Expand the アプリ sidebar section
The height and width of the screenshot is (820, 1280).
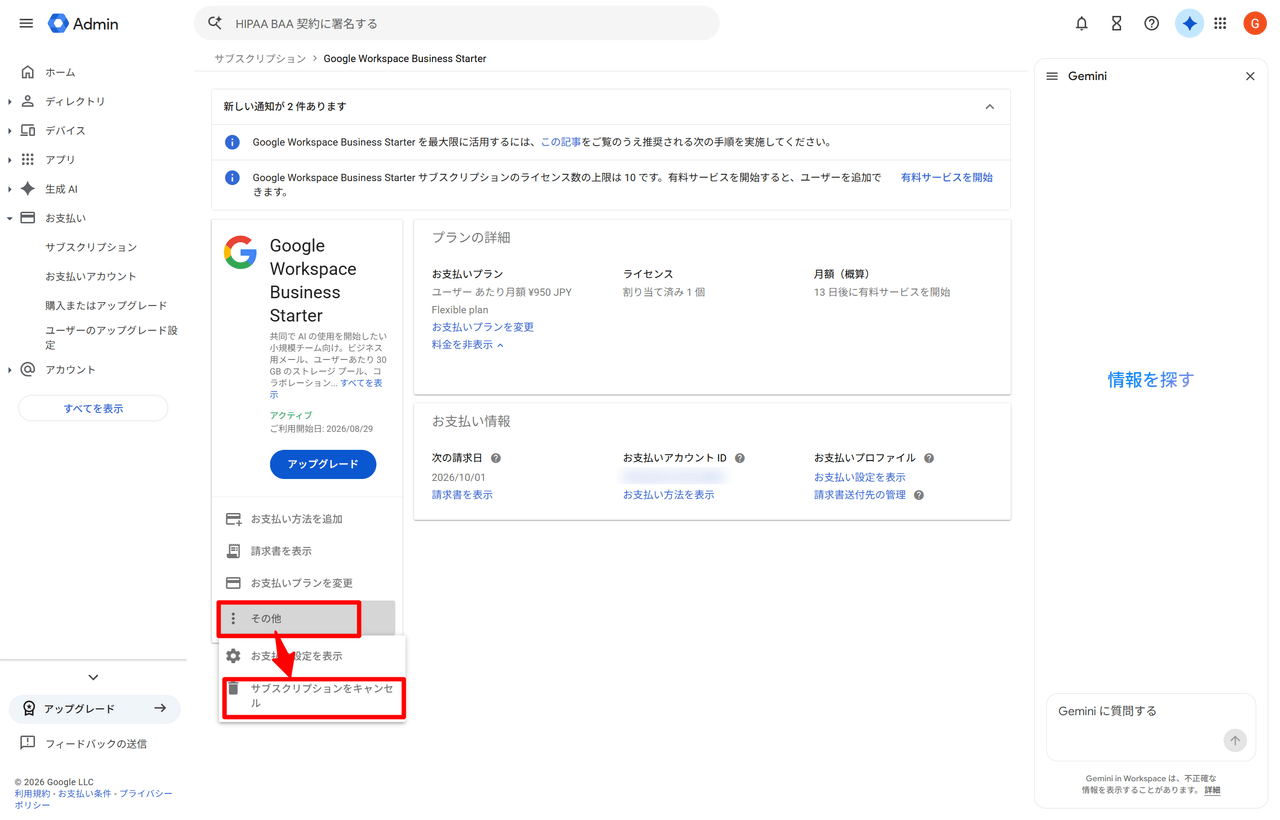pyautogui.click(x=10, y=160)
